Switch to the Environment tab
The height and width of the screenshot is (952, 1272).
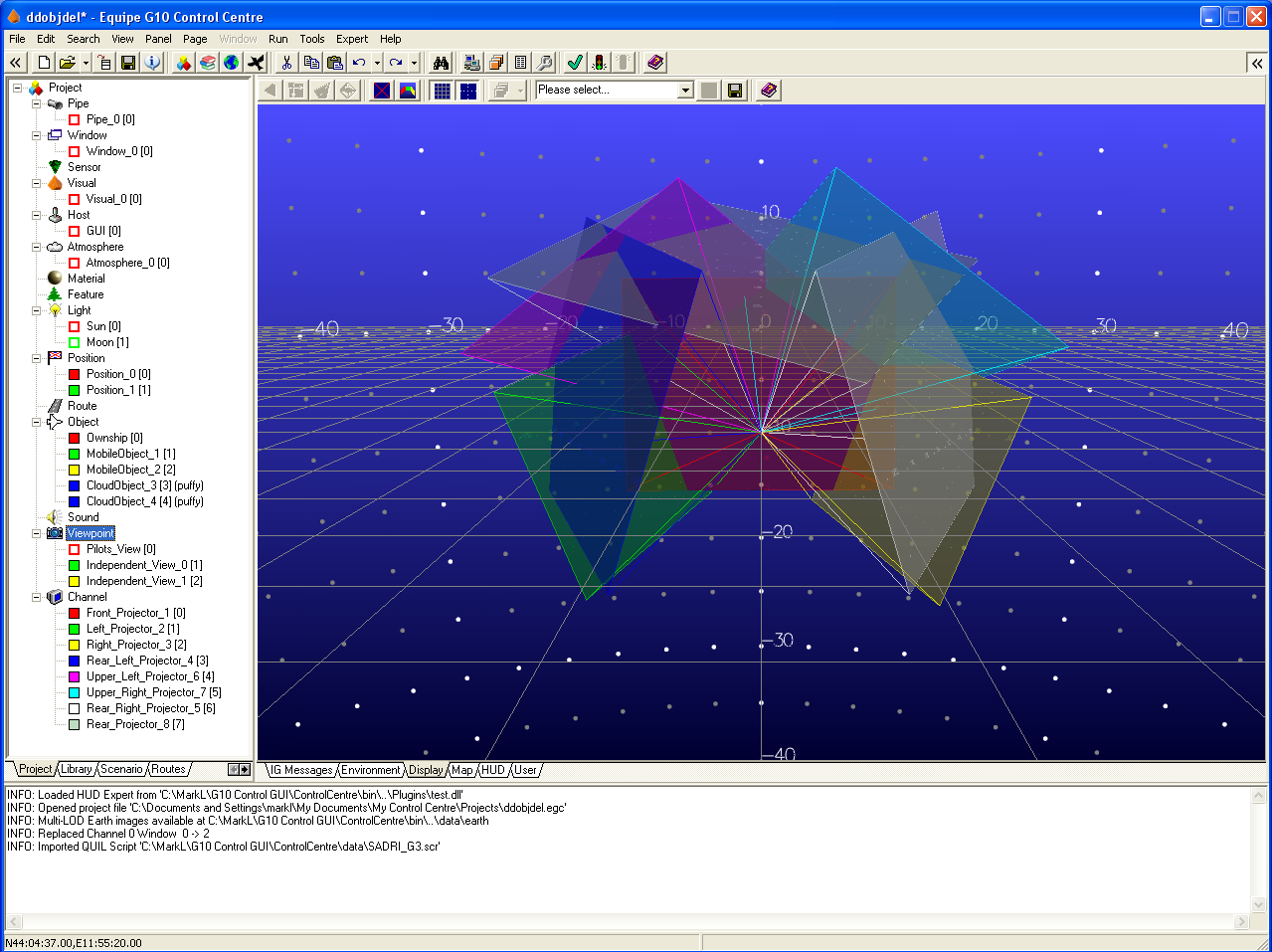[x=370, y=770]
